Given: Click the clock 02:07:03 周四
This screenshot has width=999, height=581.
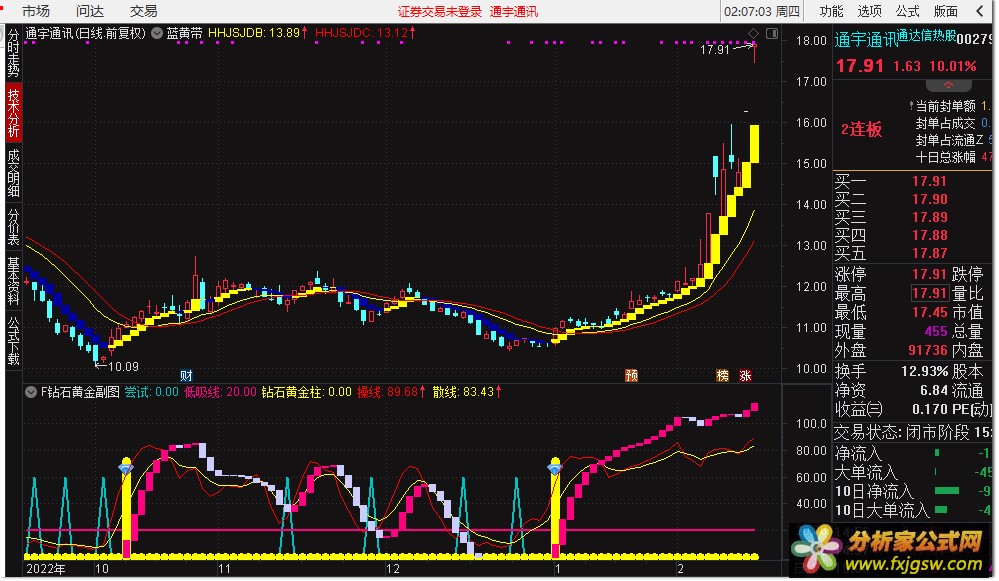Looking at the screenshot, I should [762, 11].
